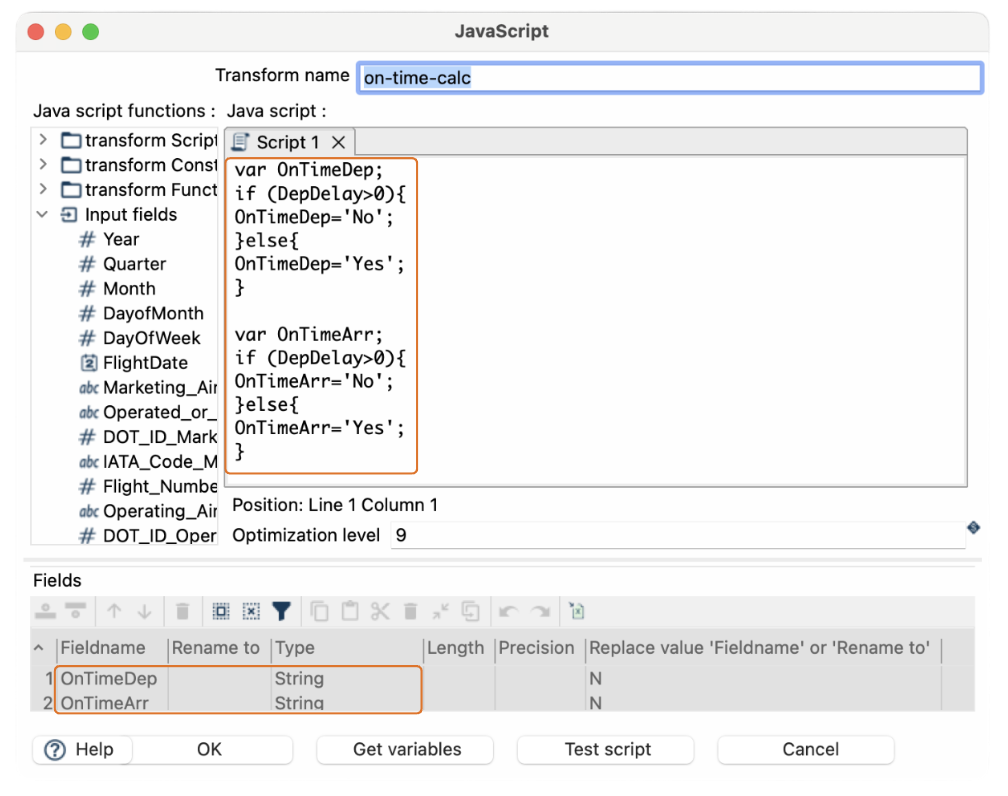Select the Operated_or_ input field
1008x796 pixels.
(159, 412)
